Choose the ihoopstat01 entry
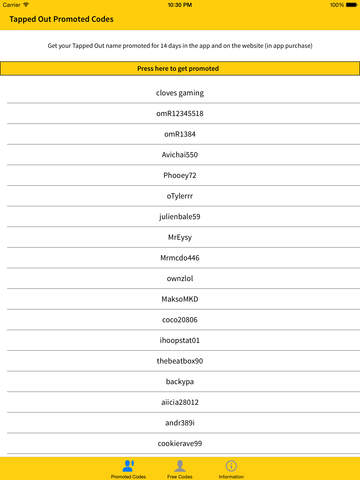The image size is (360, 480). 180,340
